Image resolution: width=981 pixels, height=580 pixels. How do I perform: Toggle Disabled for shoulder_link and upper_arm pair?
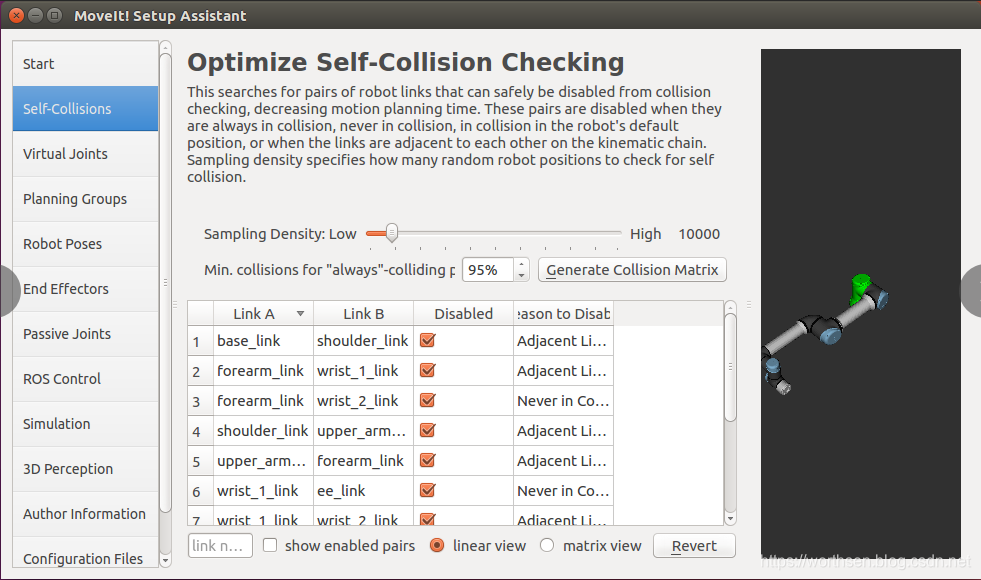(x=428, y=430)
